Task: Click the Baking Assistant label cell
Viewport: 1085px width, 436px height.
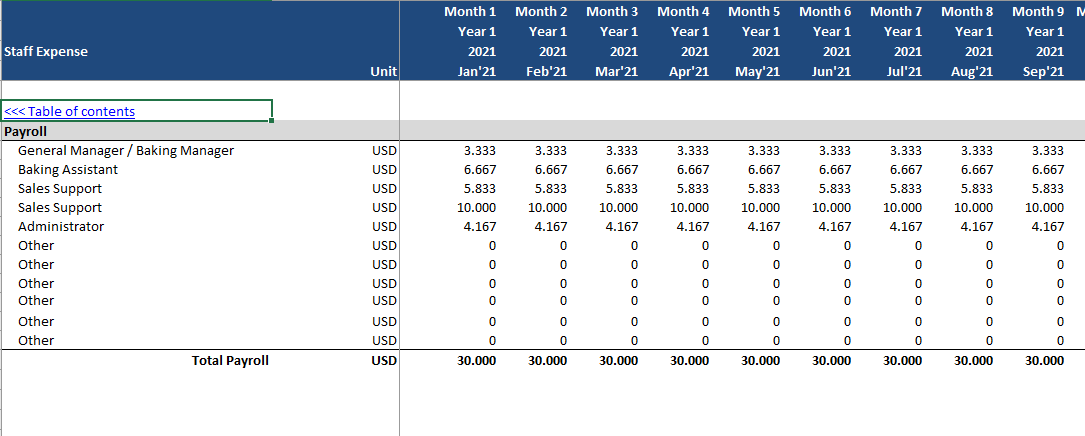Action: pos(68,170)
